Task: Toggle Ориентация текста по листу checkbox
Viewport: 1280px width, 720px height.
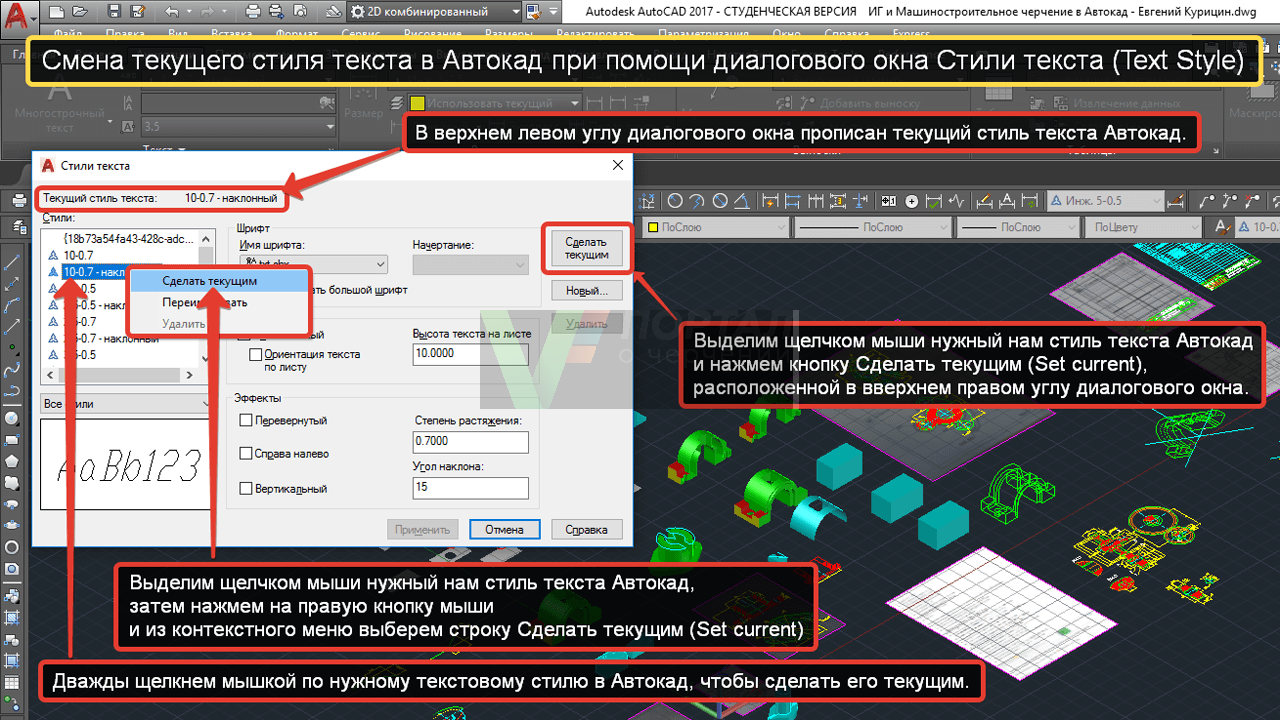Action: point(255,355)
